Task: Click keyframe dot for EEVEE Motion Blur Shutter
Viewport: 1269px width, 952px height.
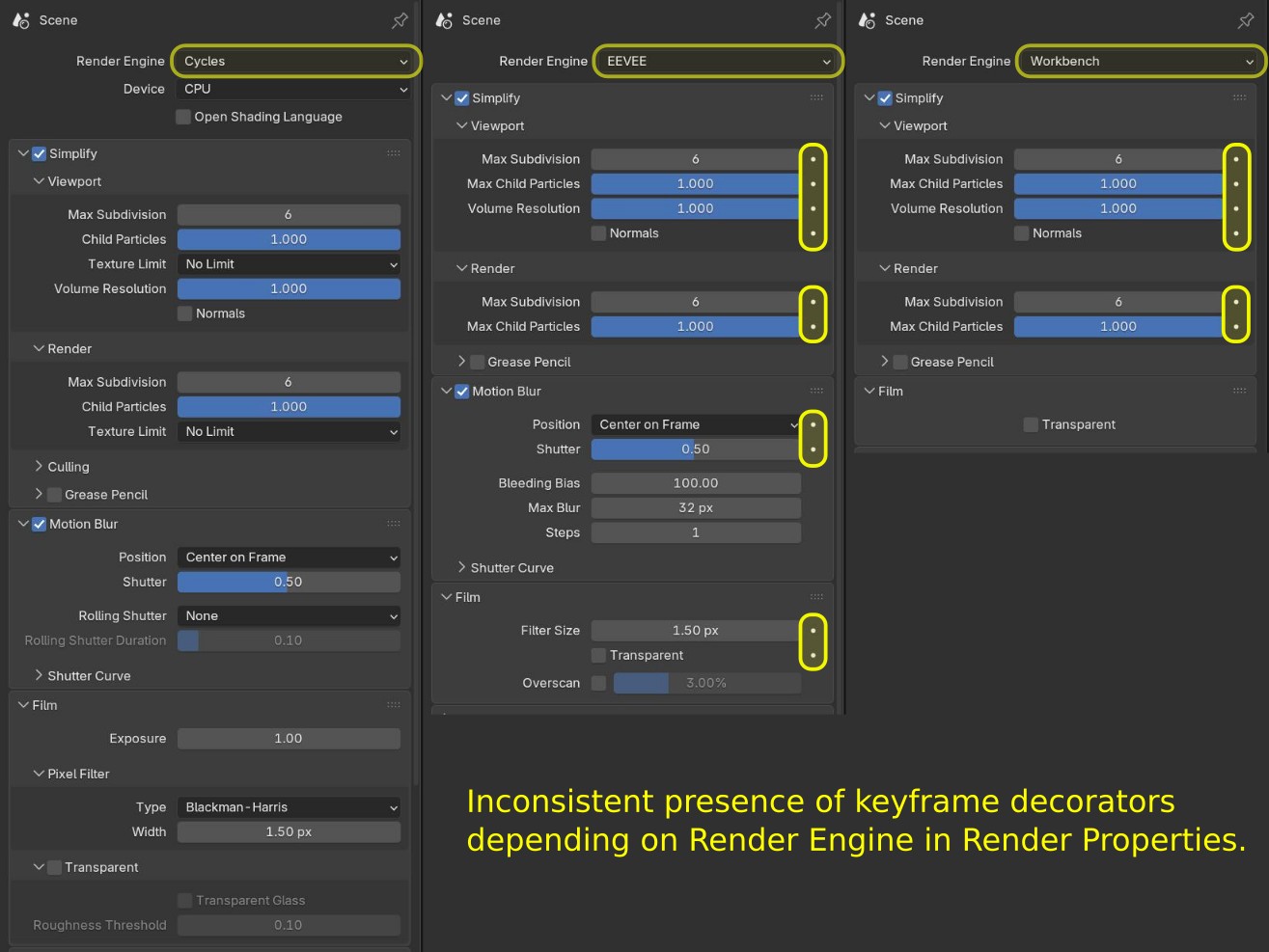Action: coord(814,449)
